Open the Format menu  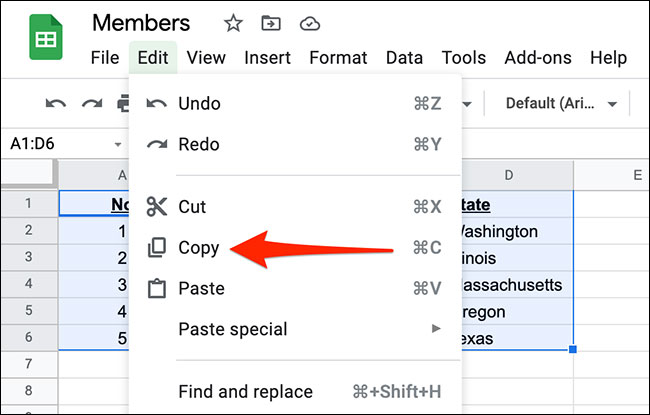pos(338,58)
